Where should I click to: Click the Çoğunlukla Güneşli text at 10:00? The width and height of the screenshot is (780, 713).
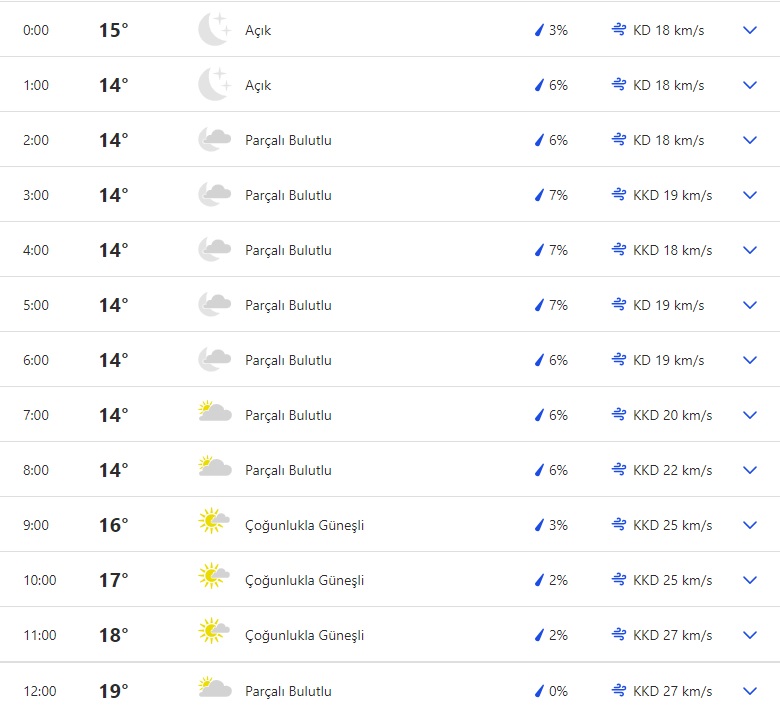304,580
